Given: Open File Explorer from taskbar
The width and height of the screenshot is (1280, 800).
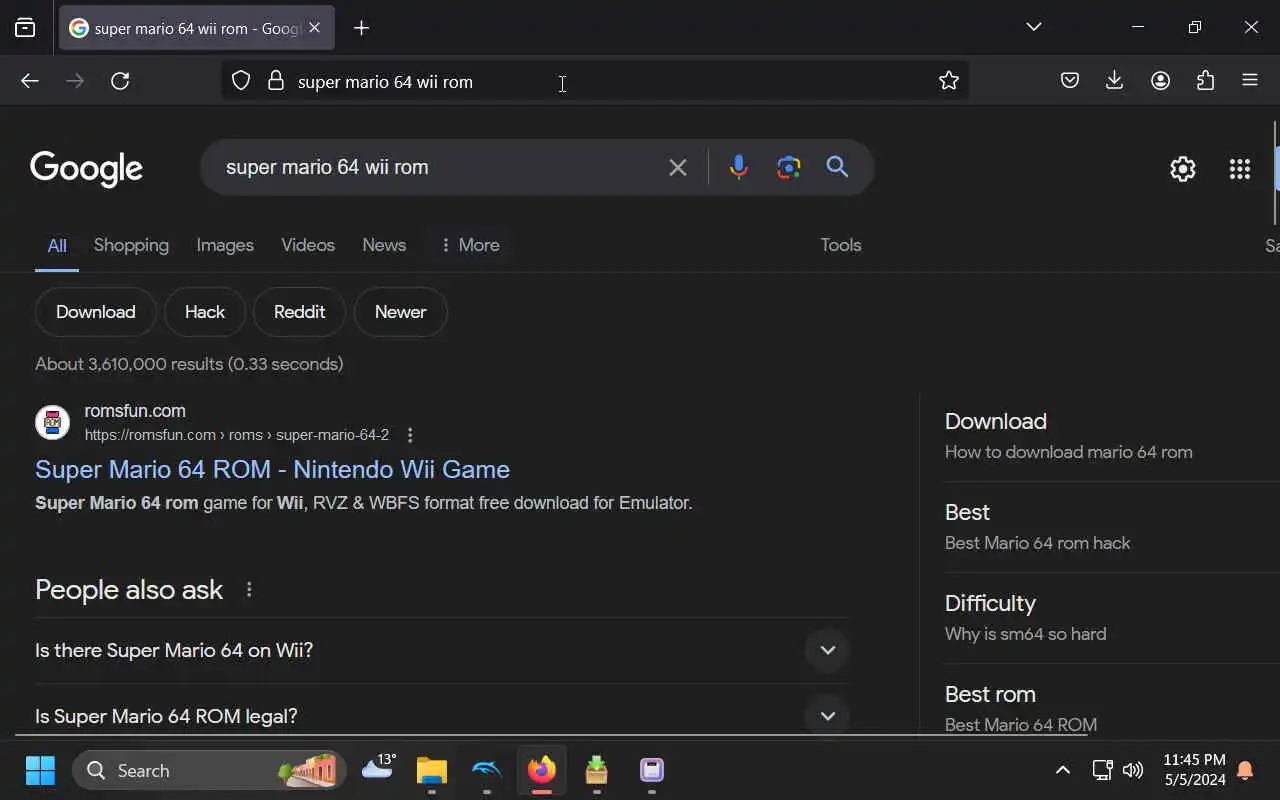Looking at the screenshot, I should pos(432,770).
